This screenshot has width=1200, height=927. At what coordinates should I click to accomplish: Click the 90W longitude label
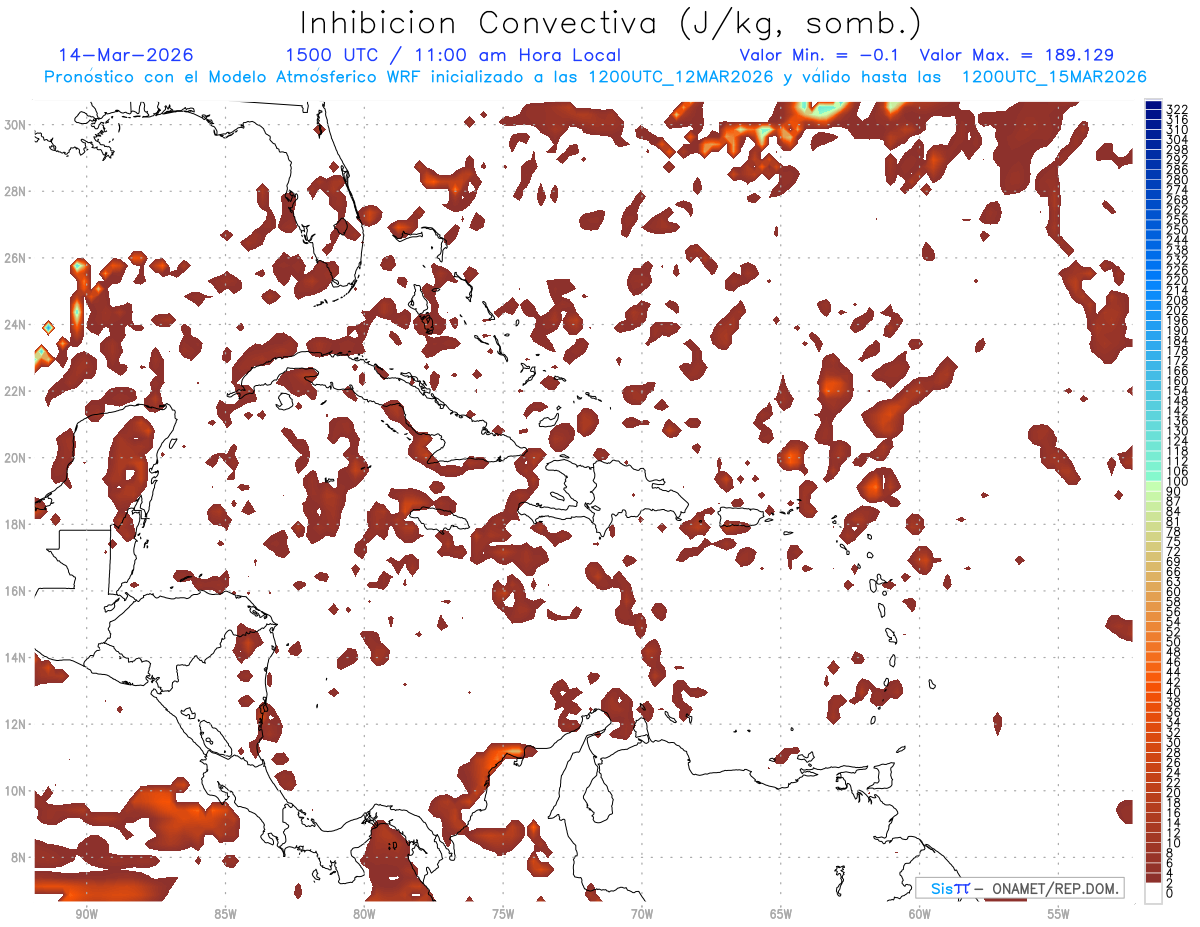click(86, 914)
